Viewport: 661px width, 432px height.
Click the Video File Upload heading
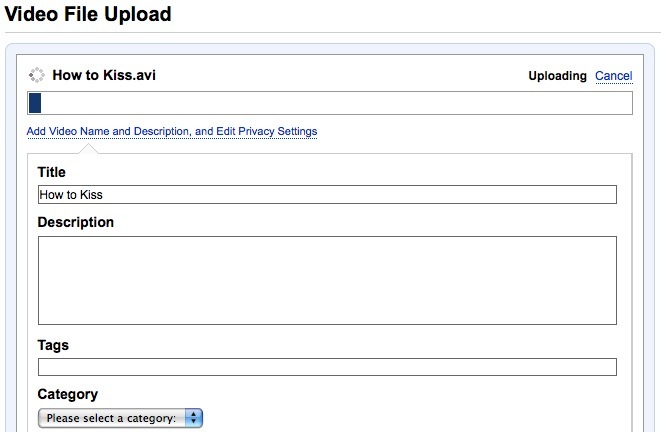[x=88, y=14]
